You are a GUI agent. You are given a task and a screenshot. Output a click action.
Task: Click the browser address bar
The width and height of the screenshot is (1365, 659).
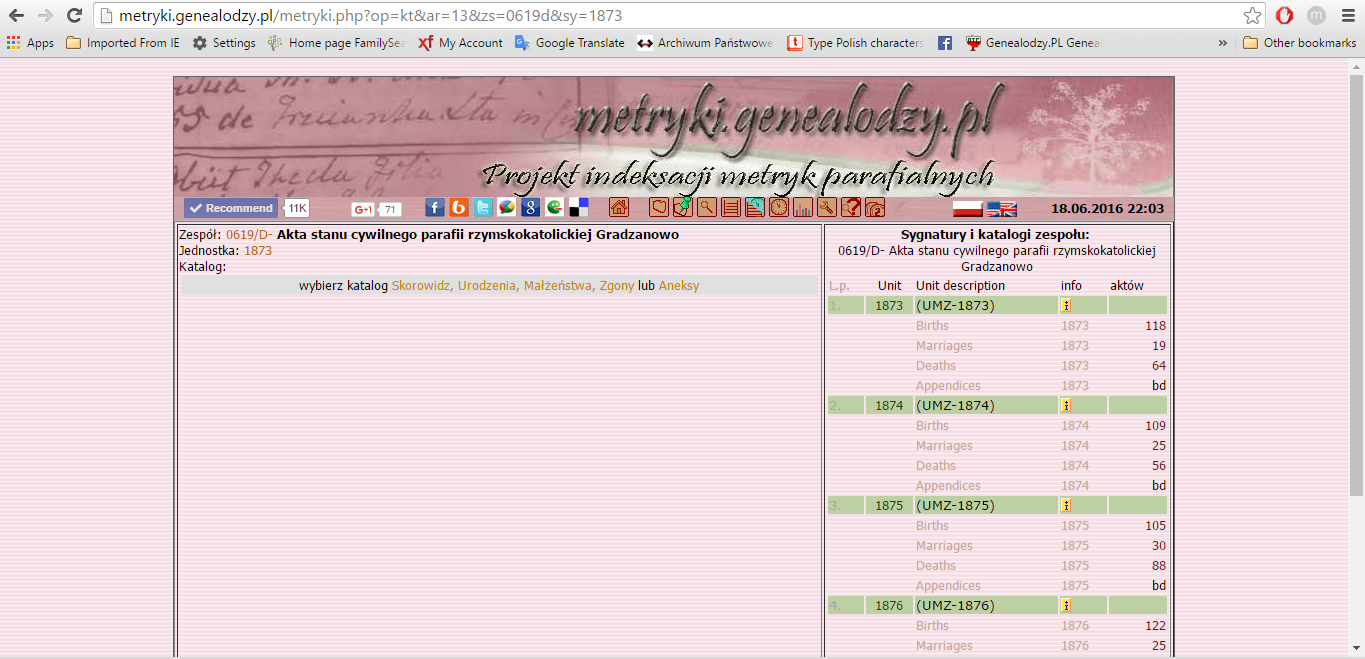660,15
